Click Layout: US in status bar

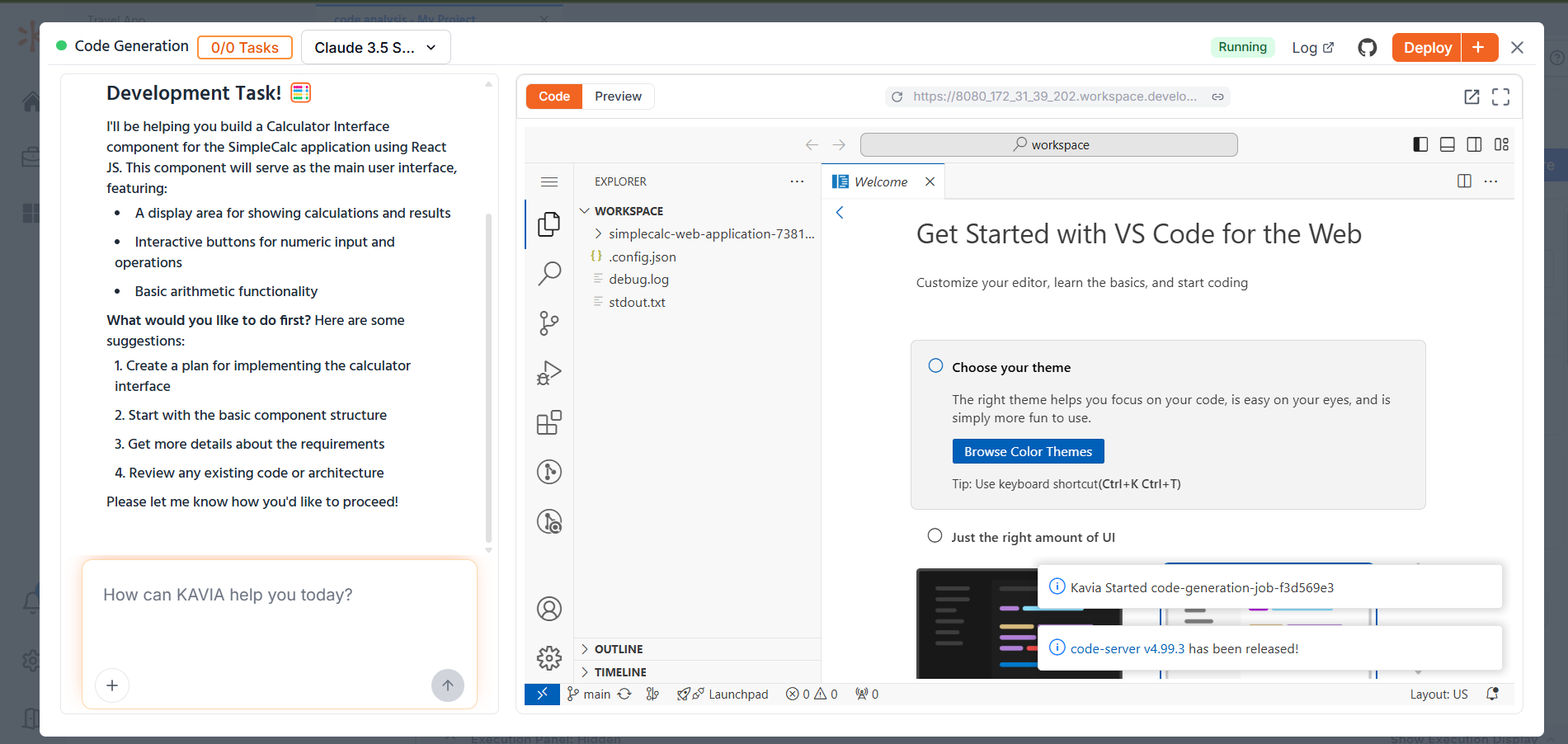(1439, 695)
